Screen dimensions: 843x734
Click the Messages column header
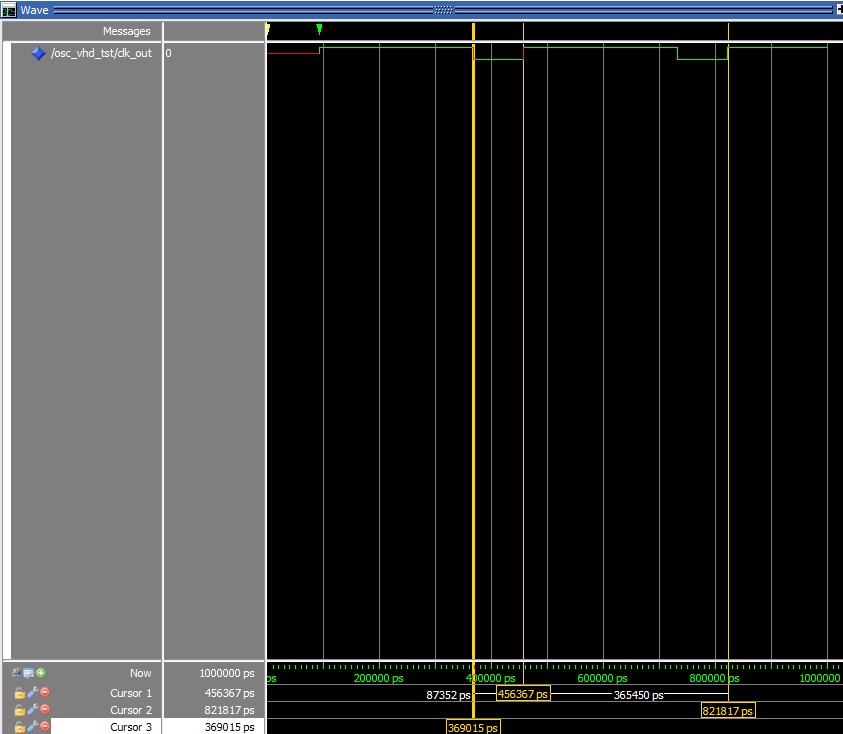point(126,31)
